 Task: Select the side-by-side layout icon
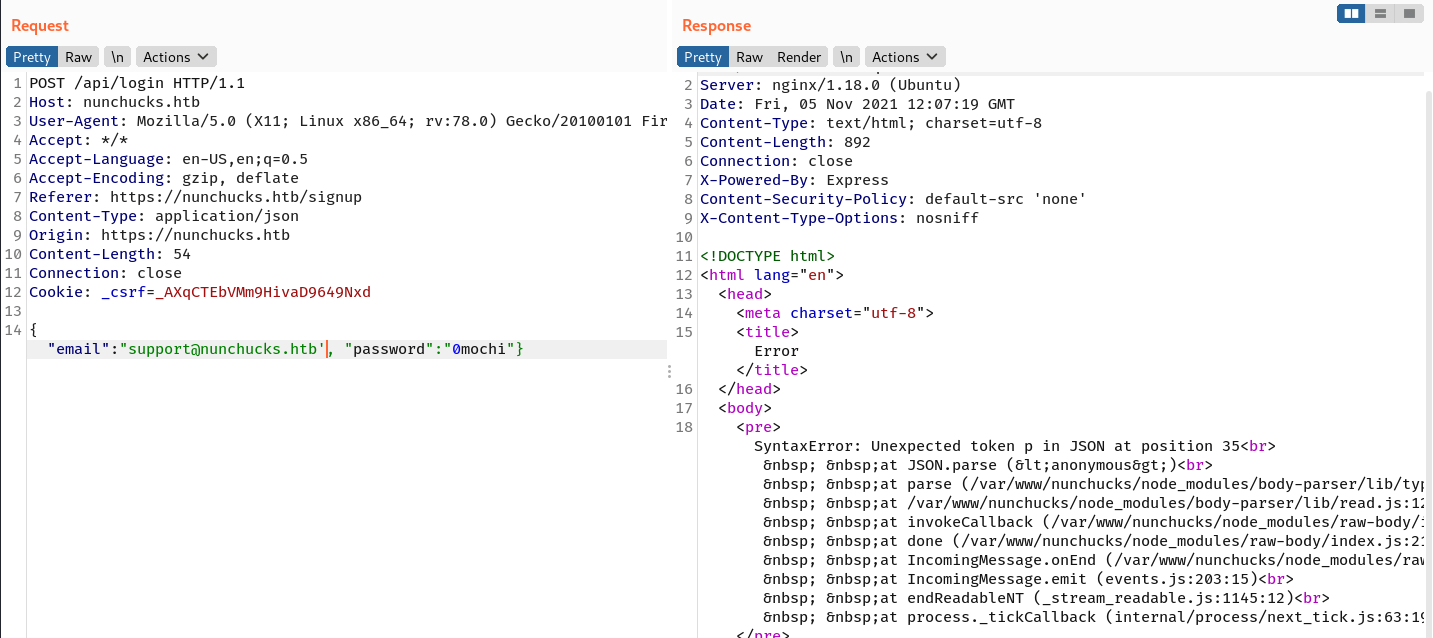[1352, 13]
